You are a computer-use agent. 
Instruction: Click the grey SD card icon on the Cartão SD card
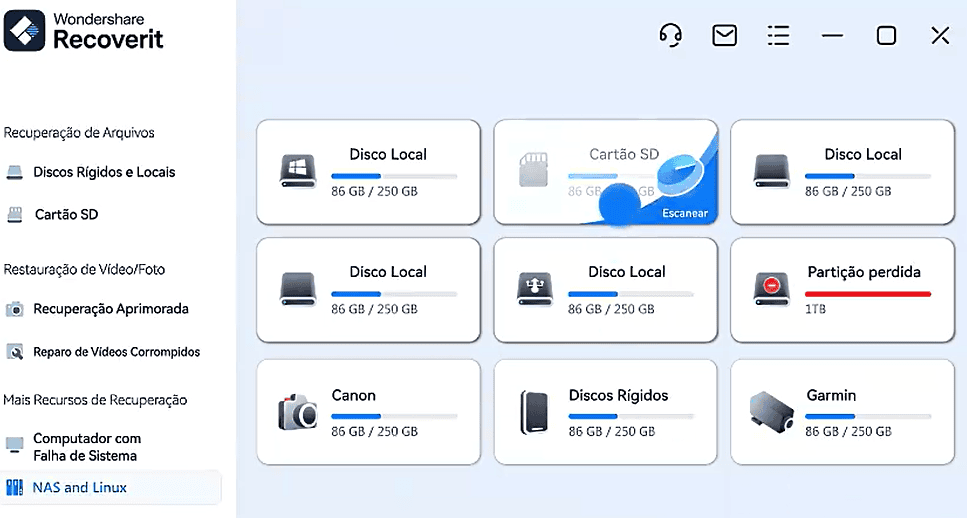(x=533, y=171)
